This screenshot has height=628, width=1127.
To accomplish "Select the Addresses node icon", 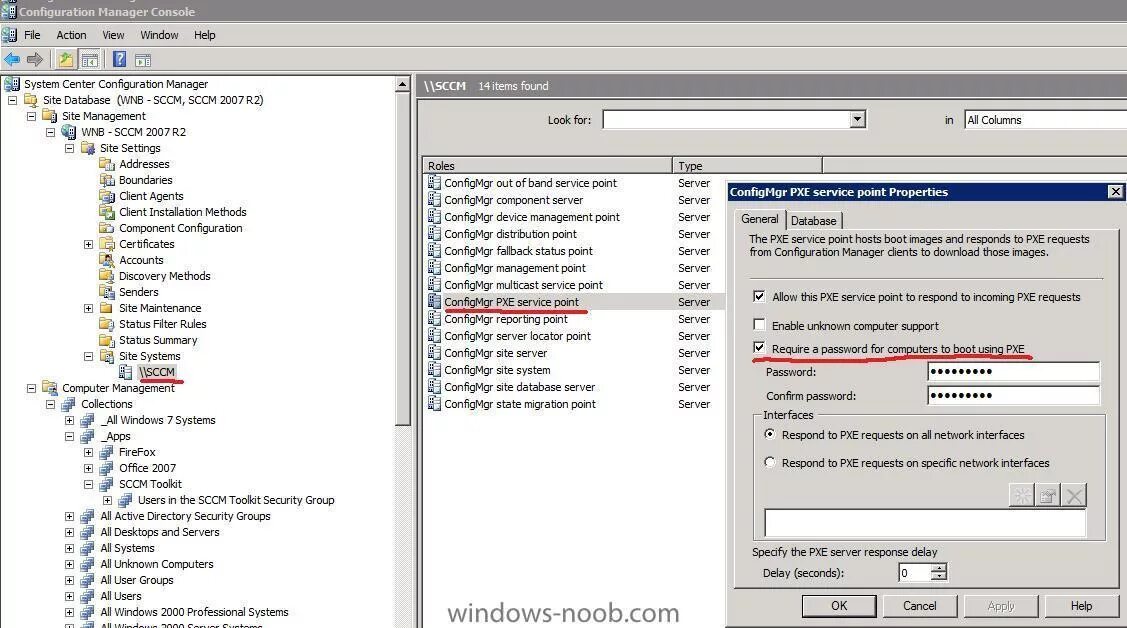I will coord(107,164).
